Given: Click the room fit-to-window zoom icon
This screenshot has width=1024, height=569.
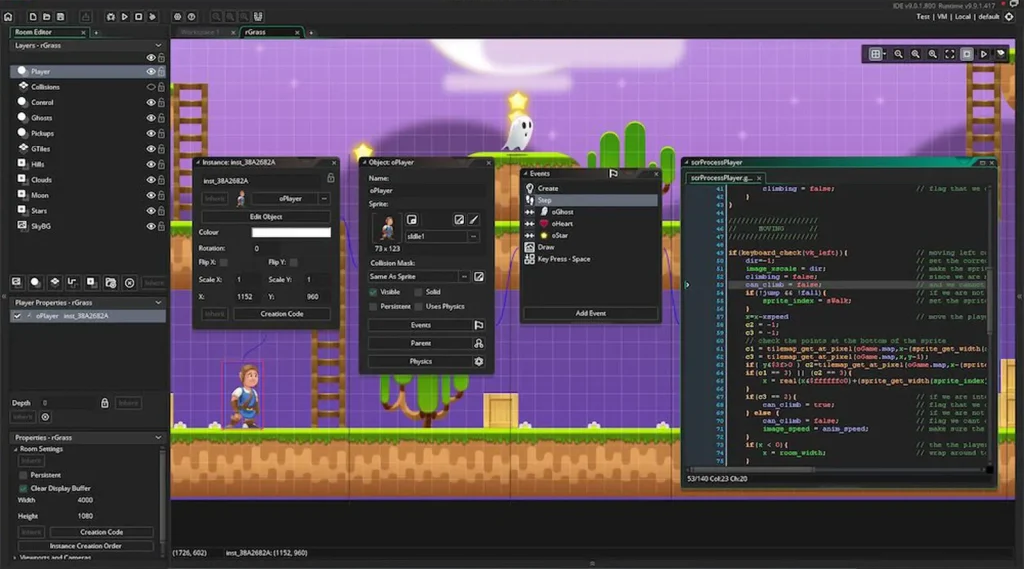Looking at the screenshot, I should click(x=949, y=54).
